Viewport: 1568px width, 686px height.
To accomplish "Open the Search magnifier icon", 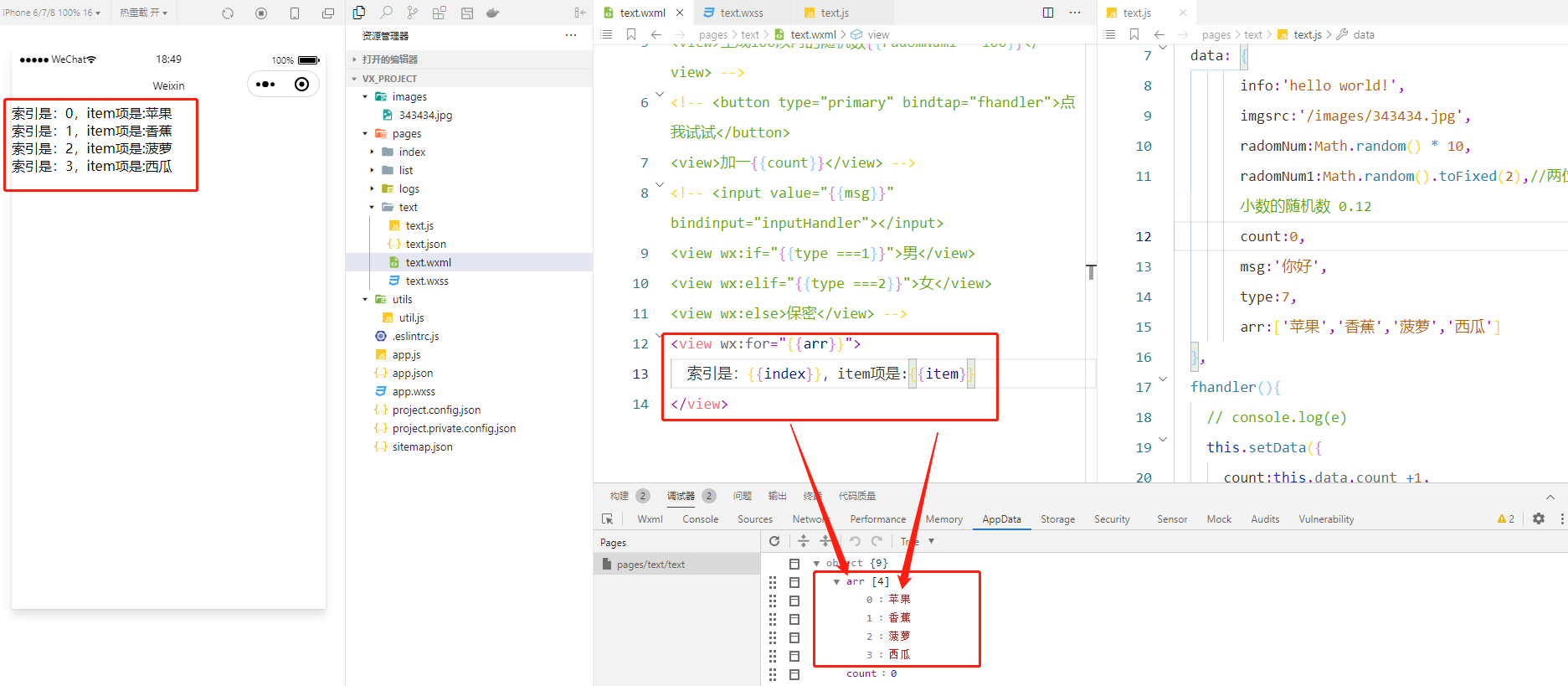I will (386, 13).
